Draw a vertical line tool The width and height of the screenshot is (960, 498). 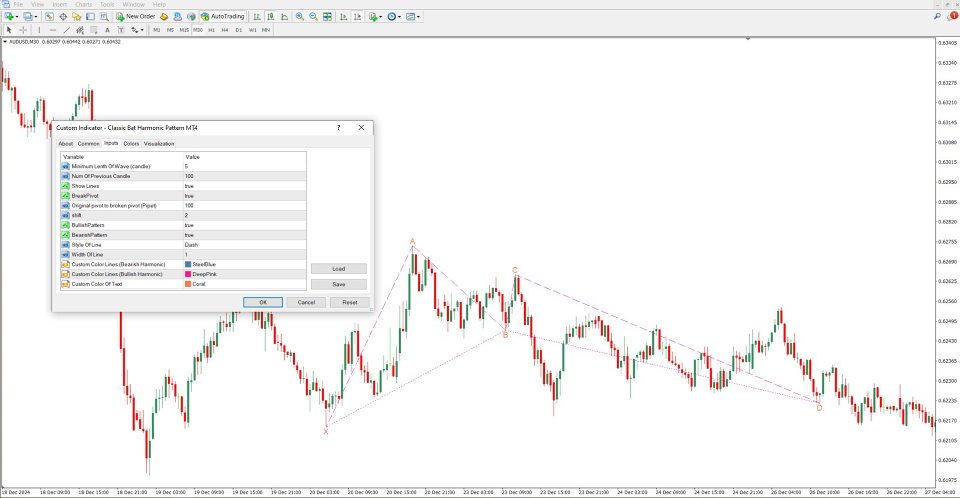click(39, 29)
